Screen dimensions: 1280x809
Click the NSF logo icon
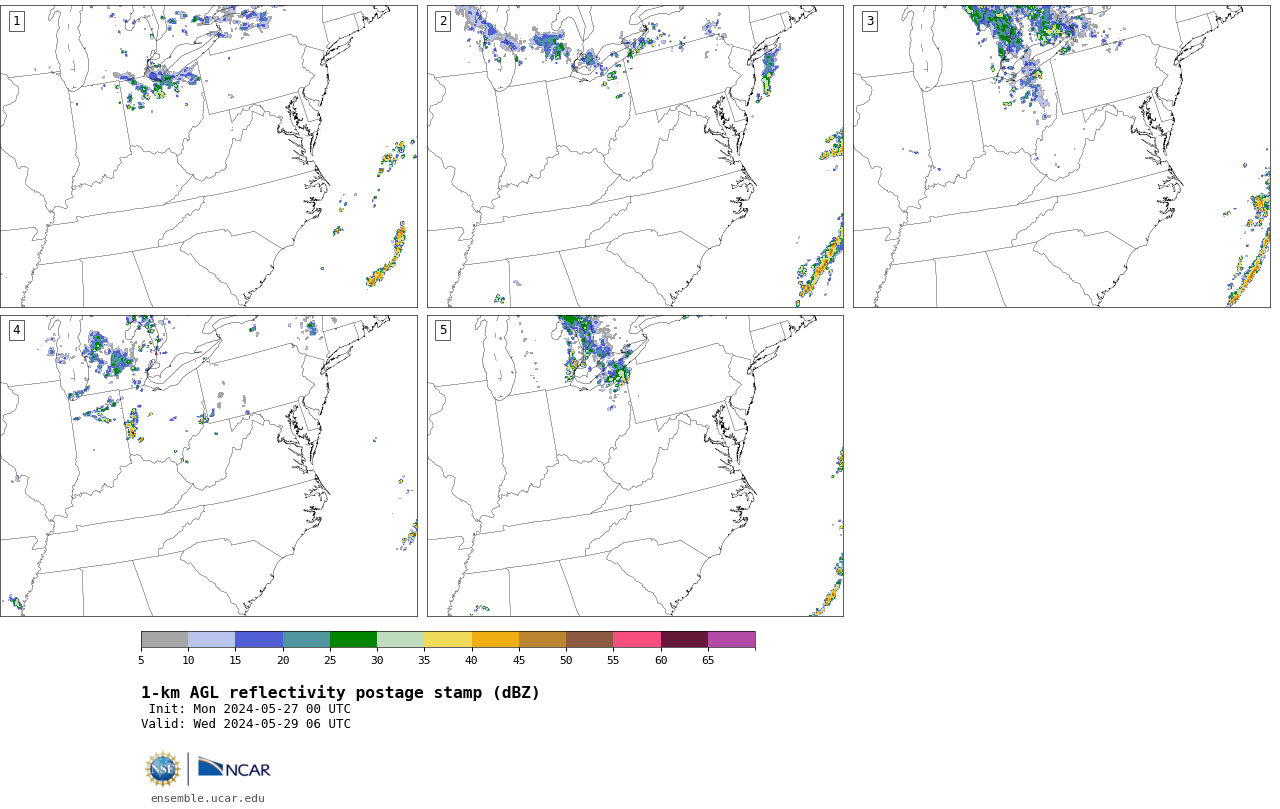(163, 769)
